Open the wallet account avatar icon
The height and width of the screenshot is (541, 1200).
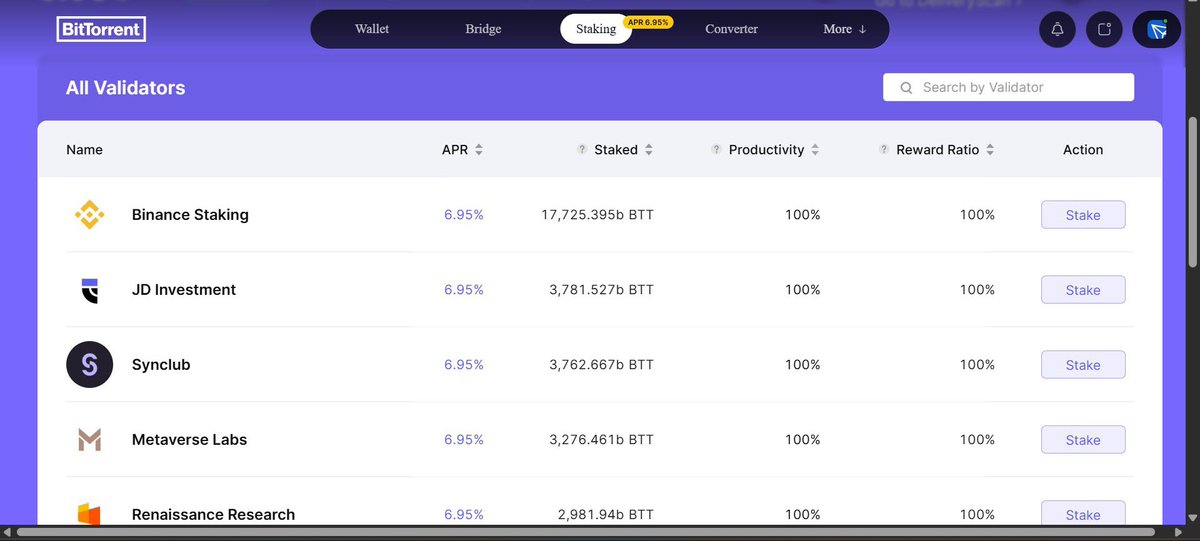(1157, 29)
